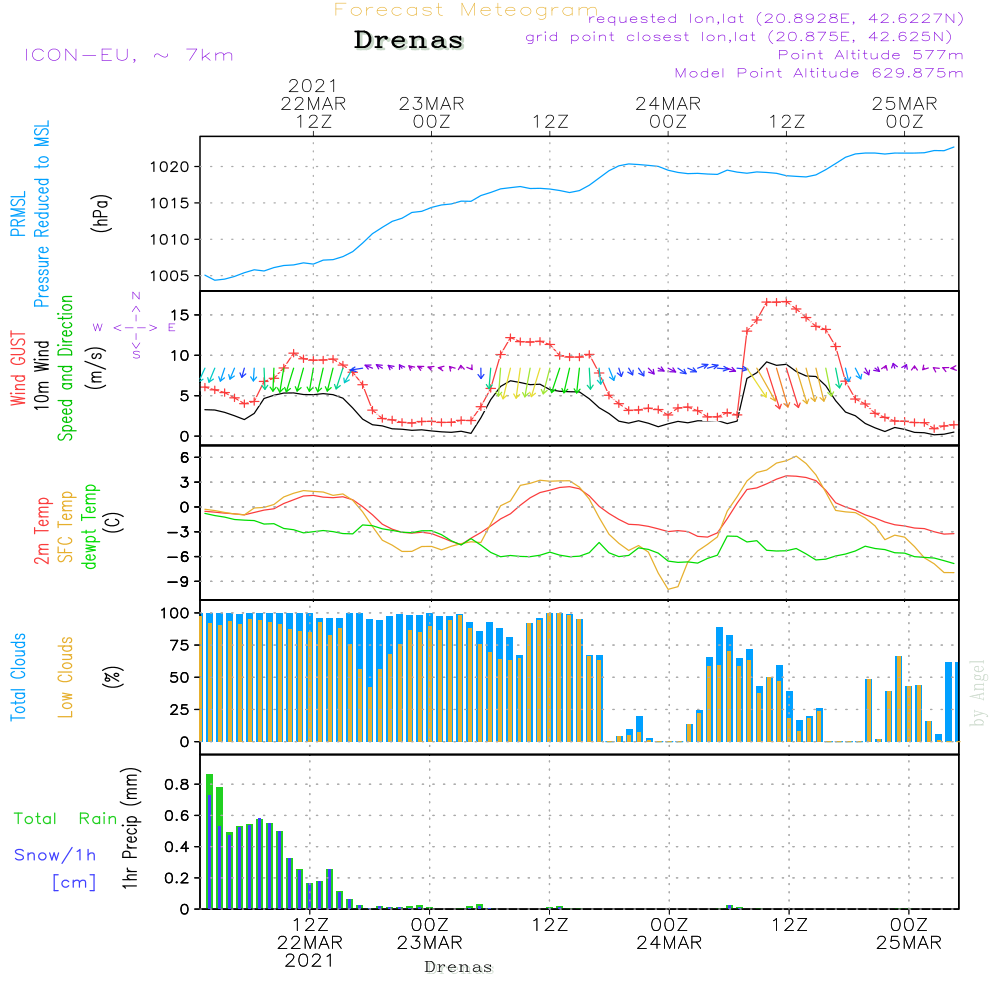The height and width of the screenshot is (1000, 1000).
Task: Click the Model Point Altitude 629.875m text
Action: click(x=819, y=73)
